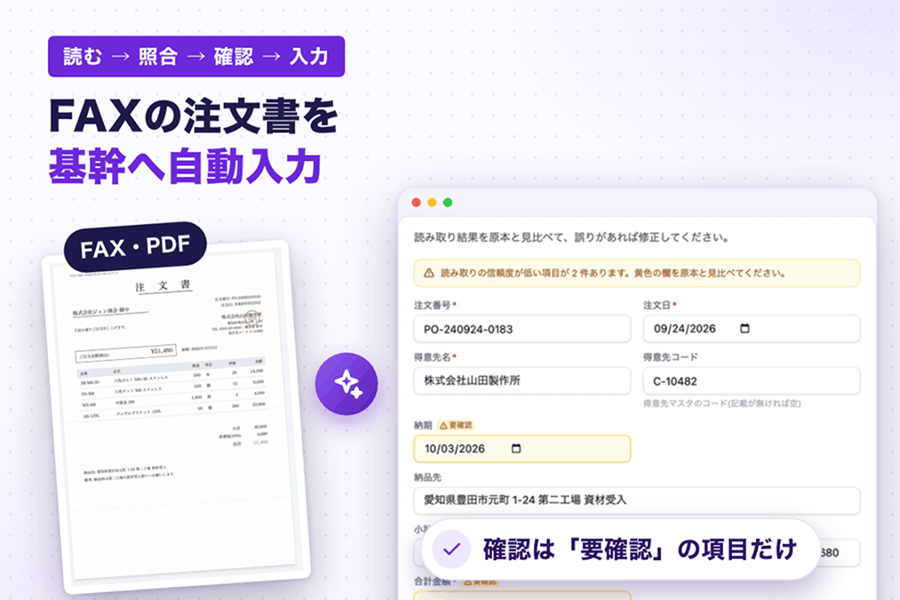Screen dimensions: 900x600
Task: Click the 確認は「要確認」の項目だけ pill
Action: pos(620,549)
